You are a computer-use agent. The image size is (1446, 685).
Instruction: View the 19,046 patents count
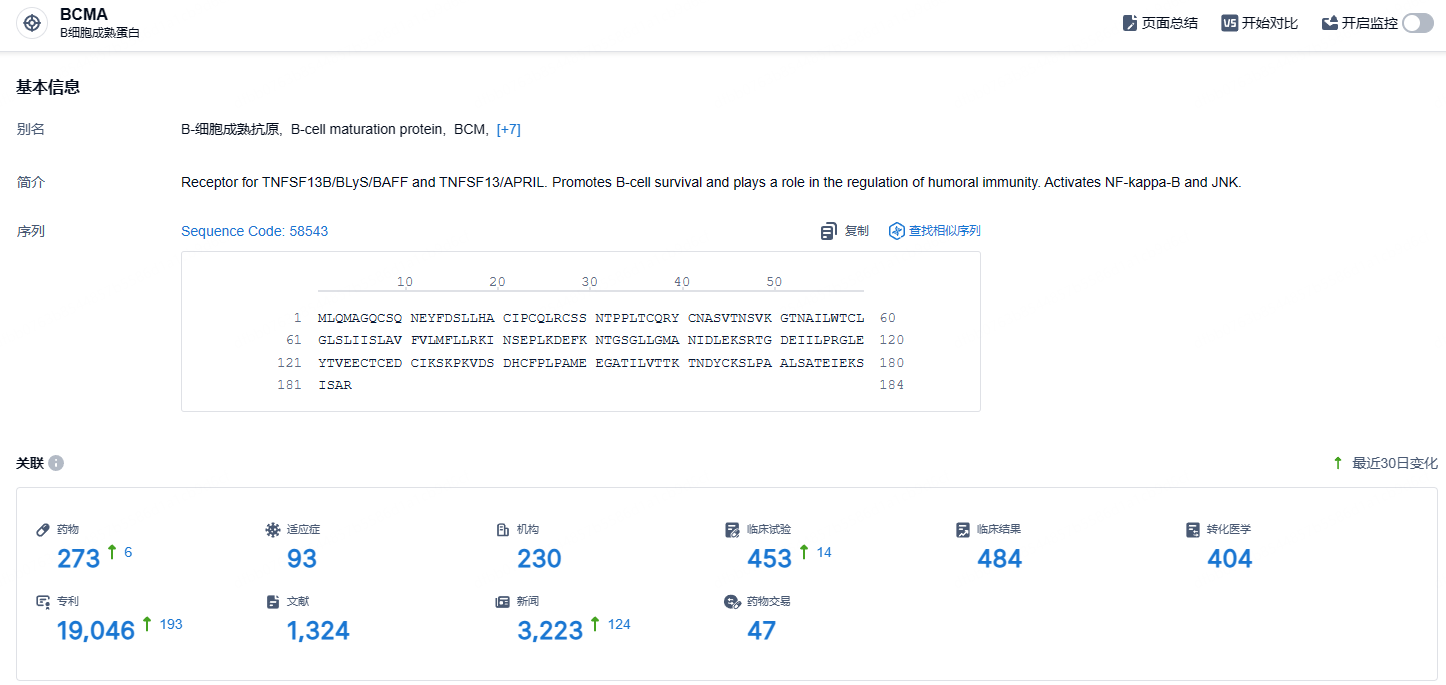pos(96,630)
